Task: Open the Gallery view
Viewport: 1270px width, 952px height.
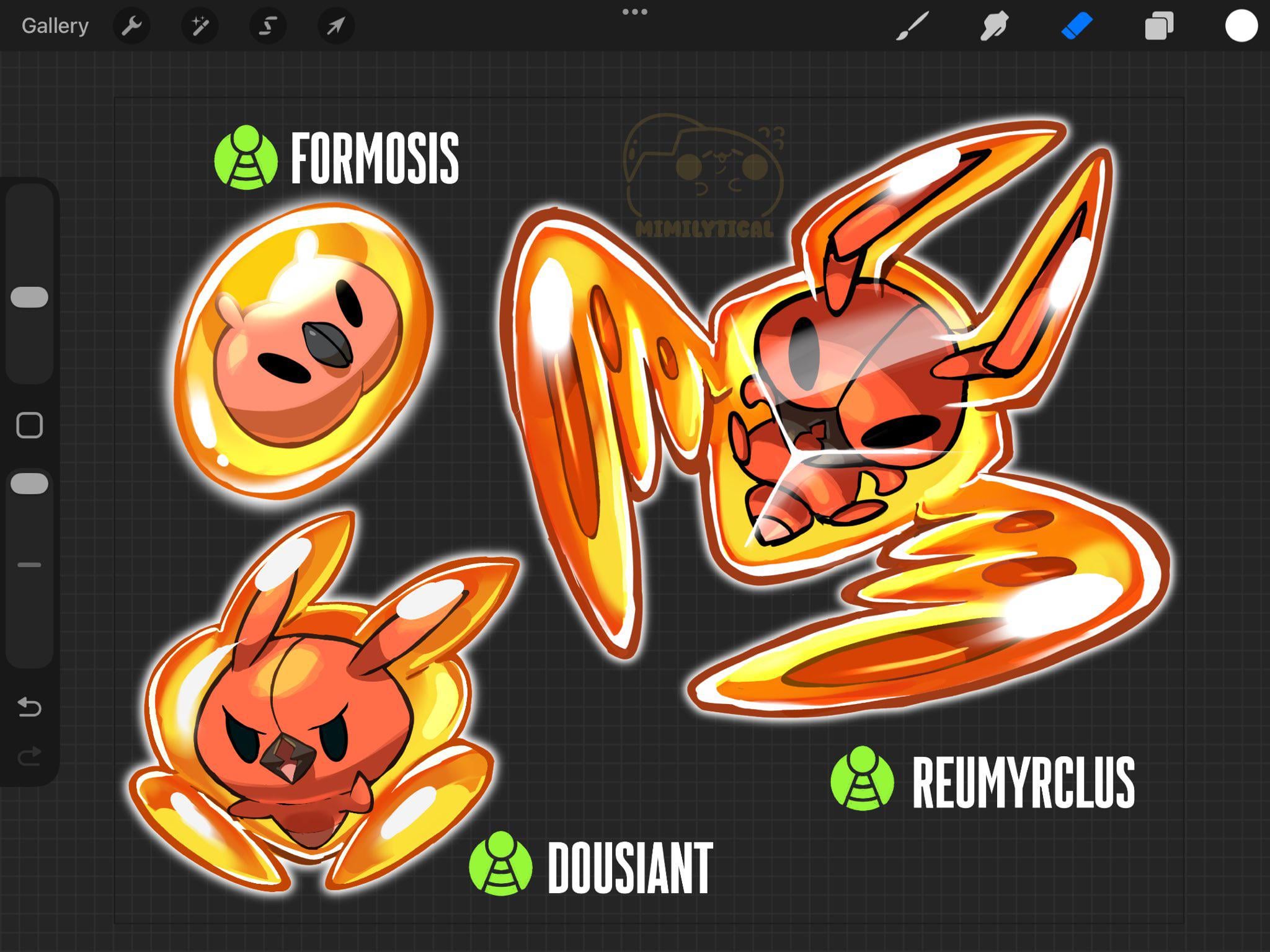Action: click(x=55, y=26)
